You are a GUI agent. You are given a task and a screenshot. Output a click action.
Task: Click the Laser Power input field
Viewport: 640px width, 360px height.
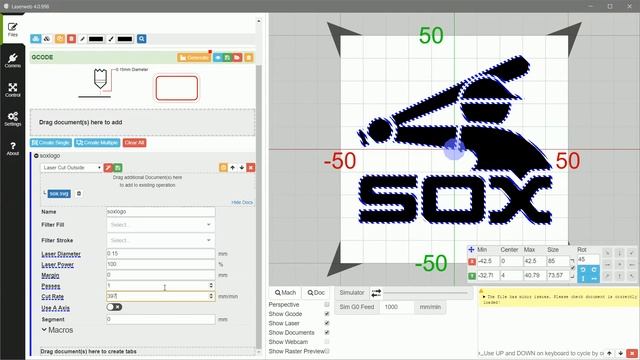pos(160,264)
